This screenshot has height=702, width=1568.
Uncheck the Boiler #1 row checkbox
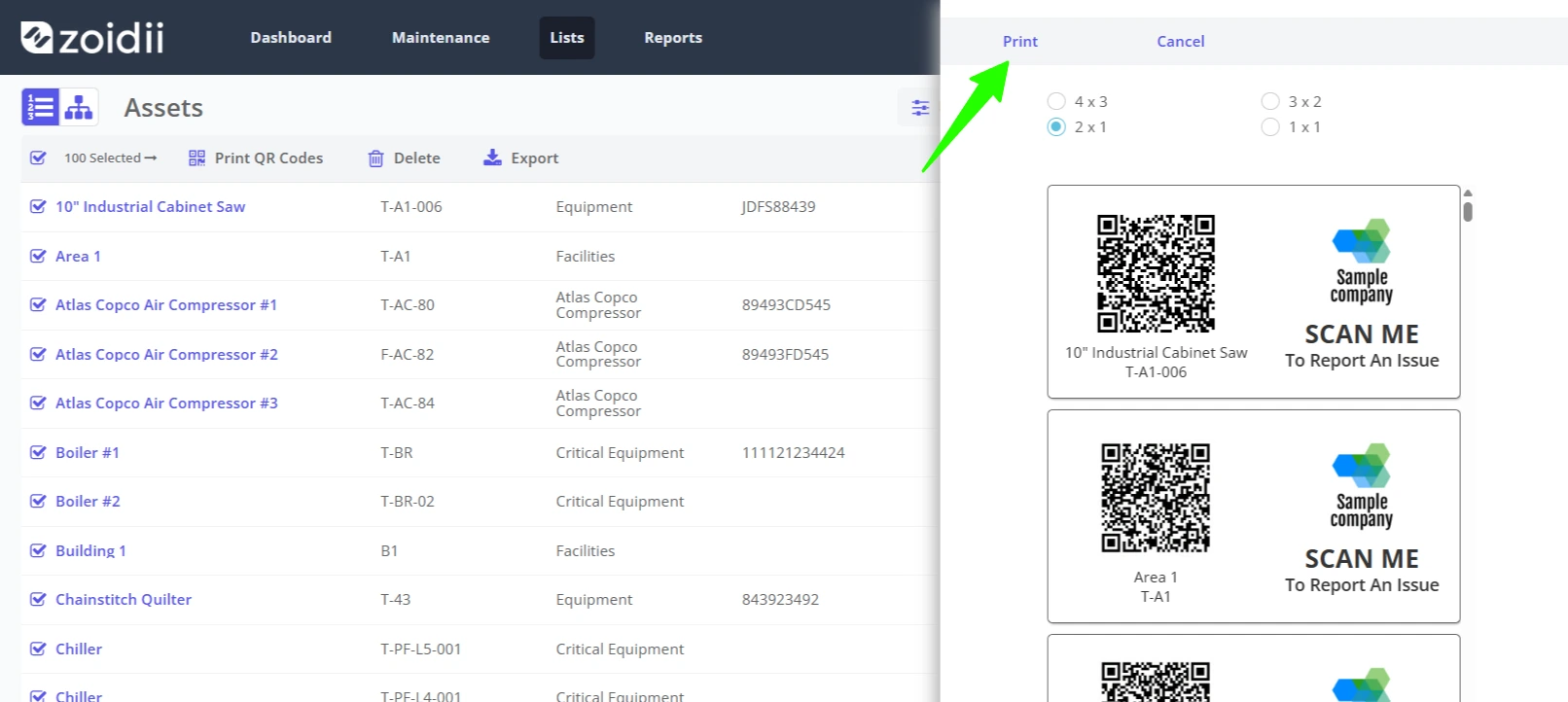coord(38,452)
